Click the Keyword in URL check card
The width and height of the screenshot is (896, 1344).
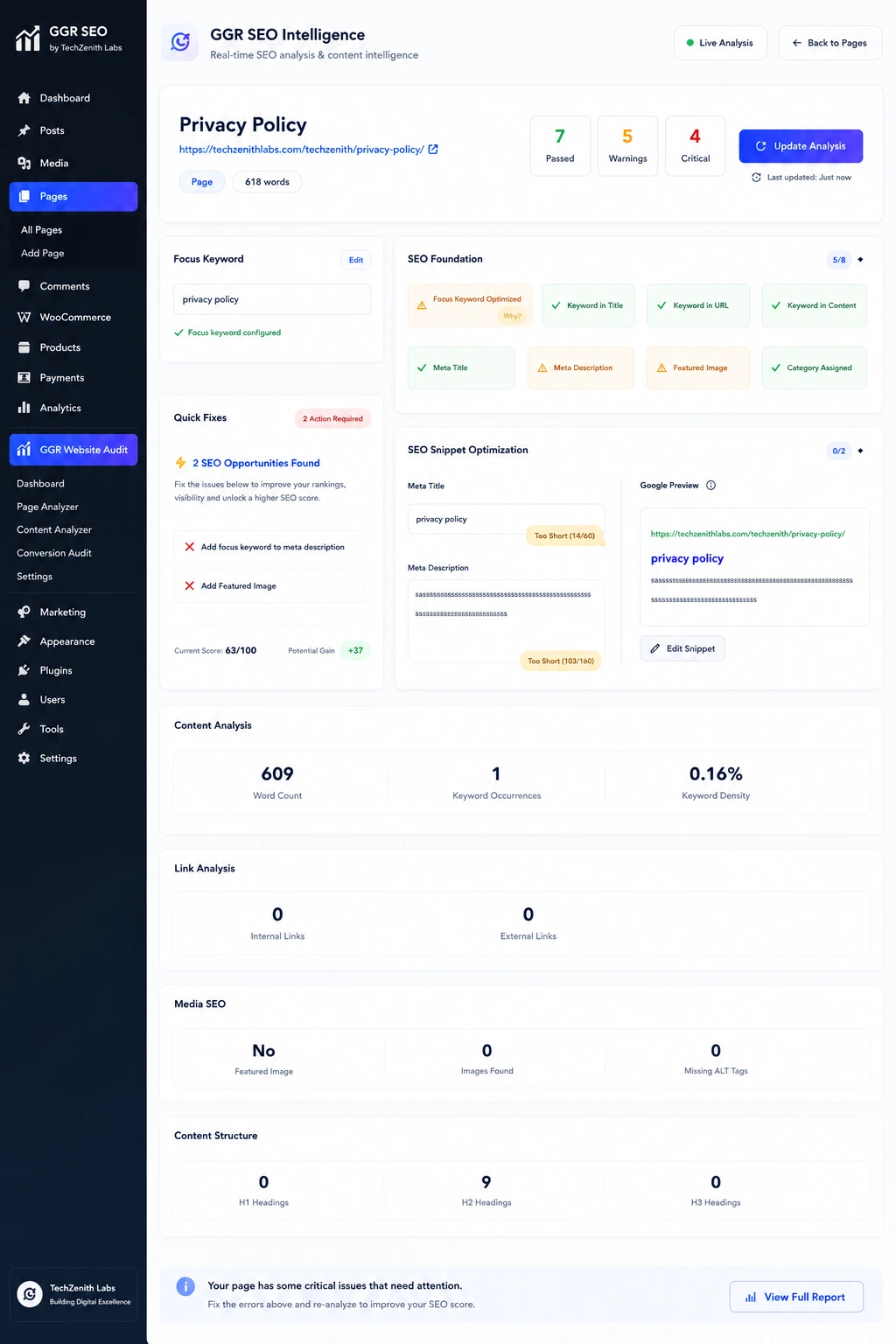[x=698, y=305]
